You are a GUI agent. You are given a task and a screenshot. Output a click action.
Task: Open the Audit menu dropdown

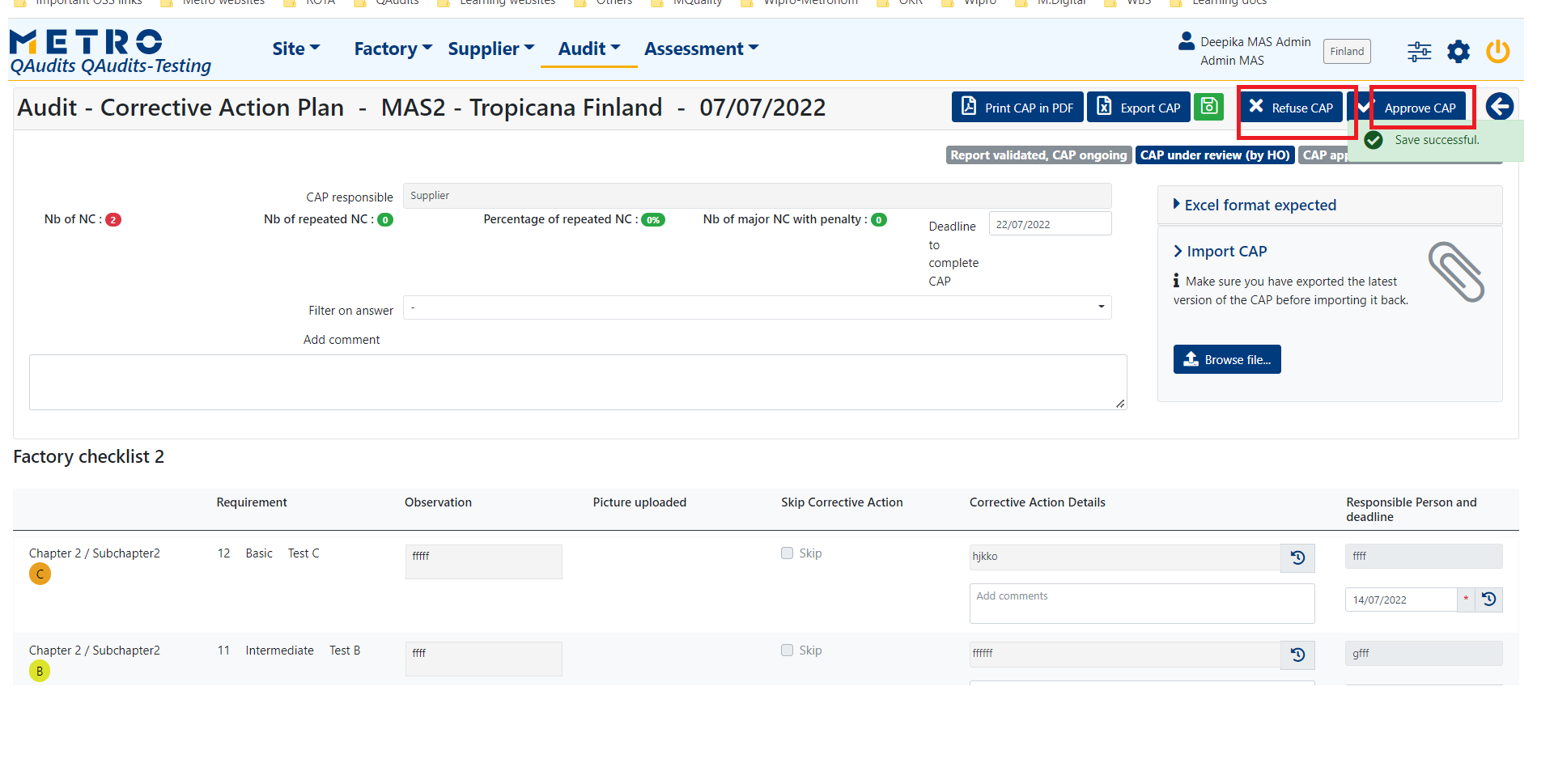pyautogui.click(x=589, y=49)
